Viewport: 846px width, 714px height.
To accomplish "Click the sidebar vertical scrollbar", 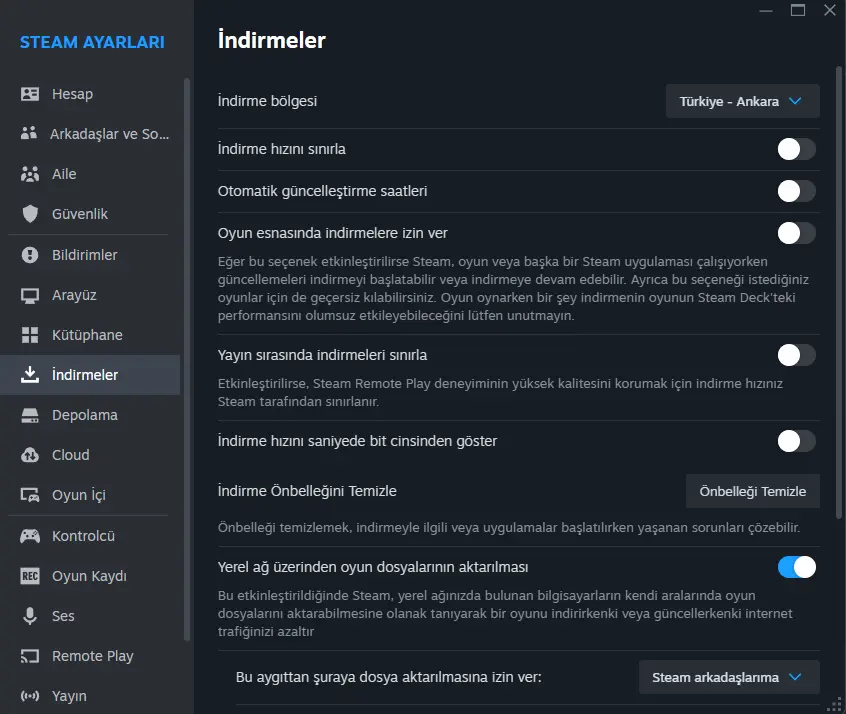I will tap(187, 359).
